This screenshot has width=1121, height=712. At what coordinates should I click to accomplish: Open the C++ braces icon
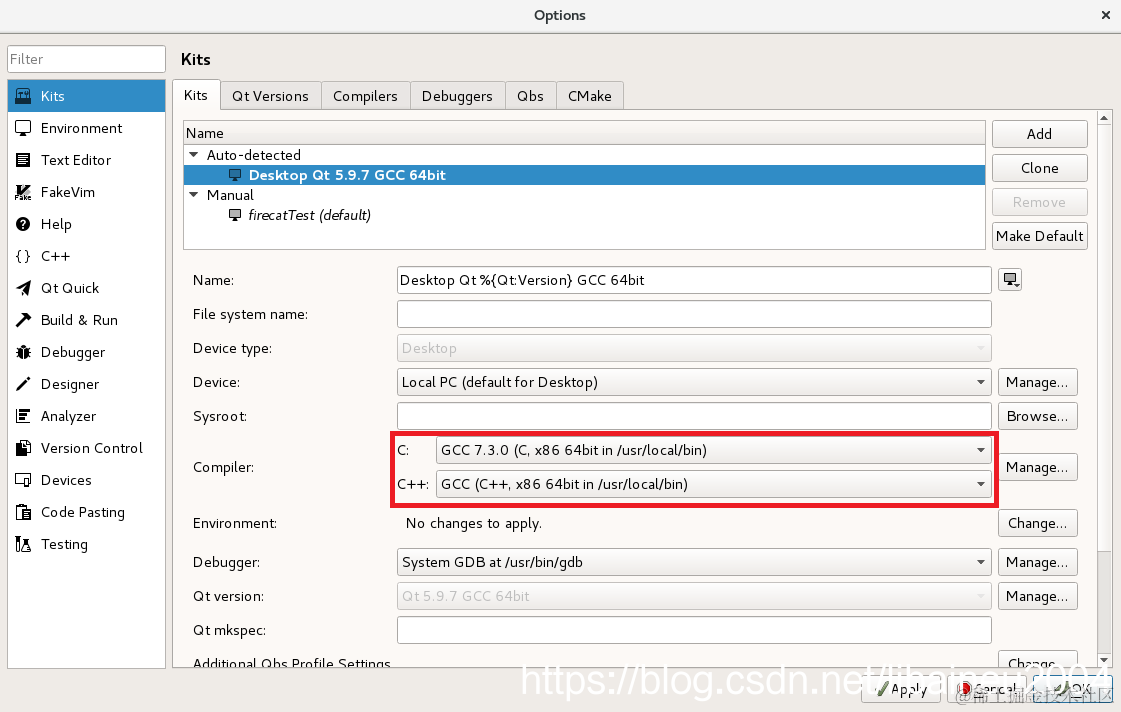coord(23,256)
